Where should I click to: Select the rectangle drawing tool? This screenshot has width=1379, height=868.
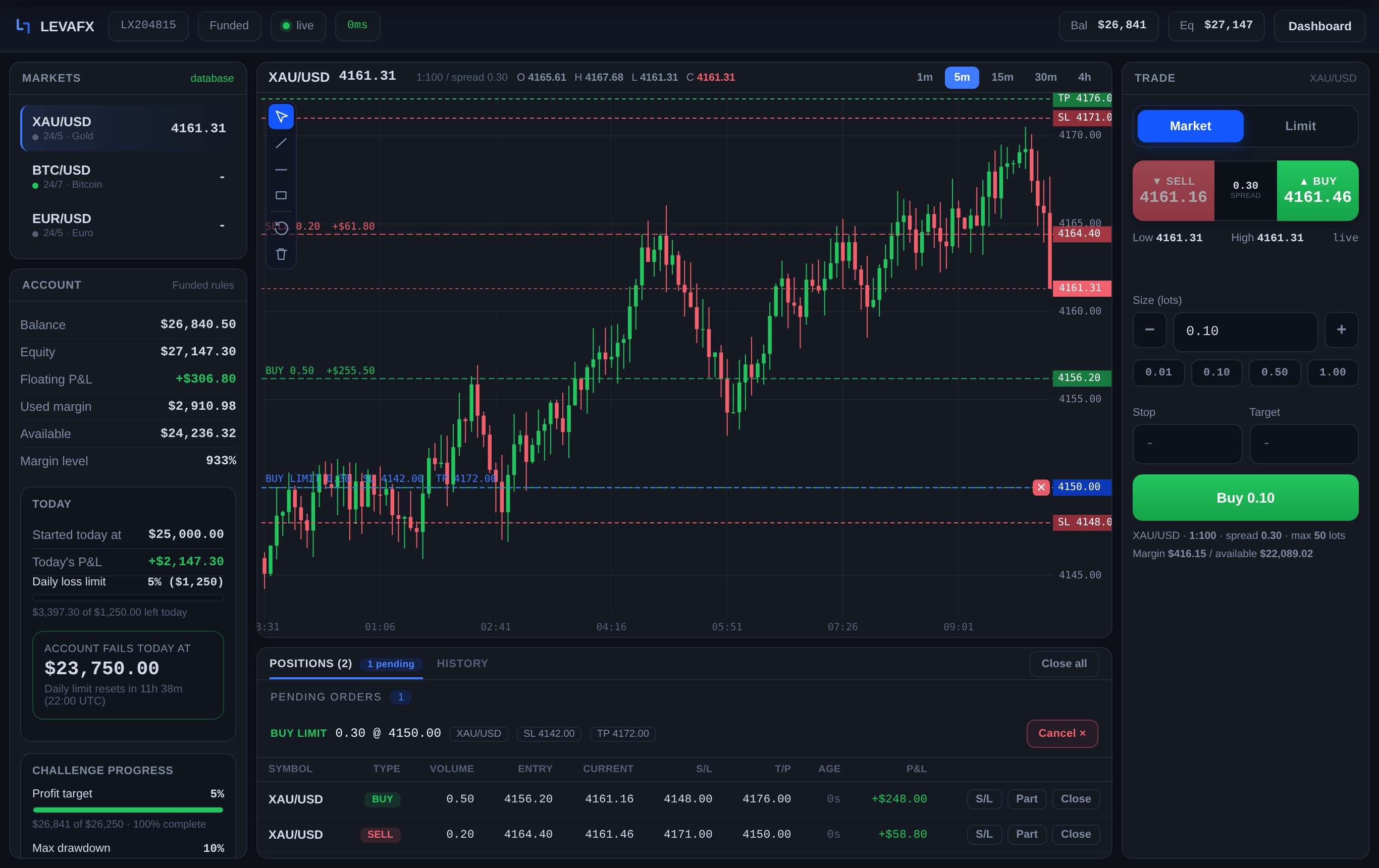281,196
